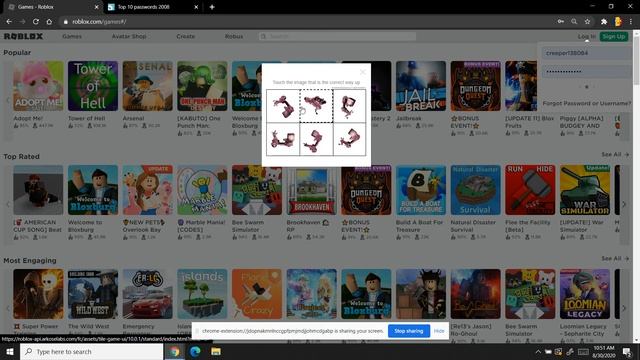Select the top-left captcha image
The width and height of the screenshot is (640, 360).
283,106
